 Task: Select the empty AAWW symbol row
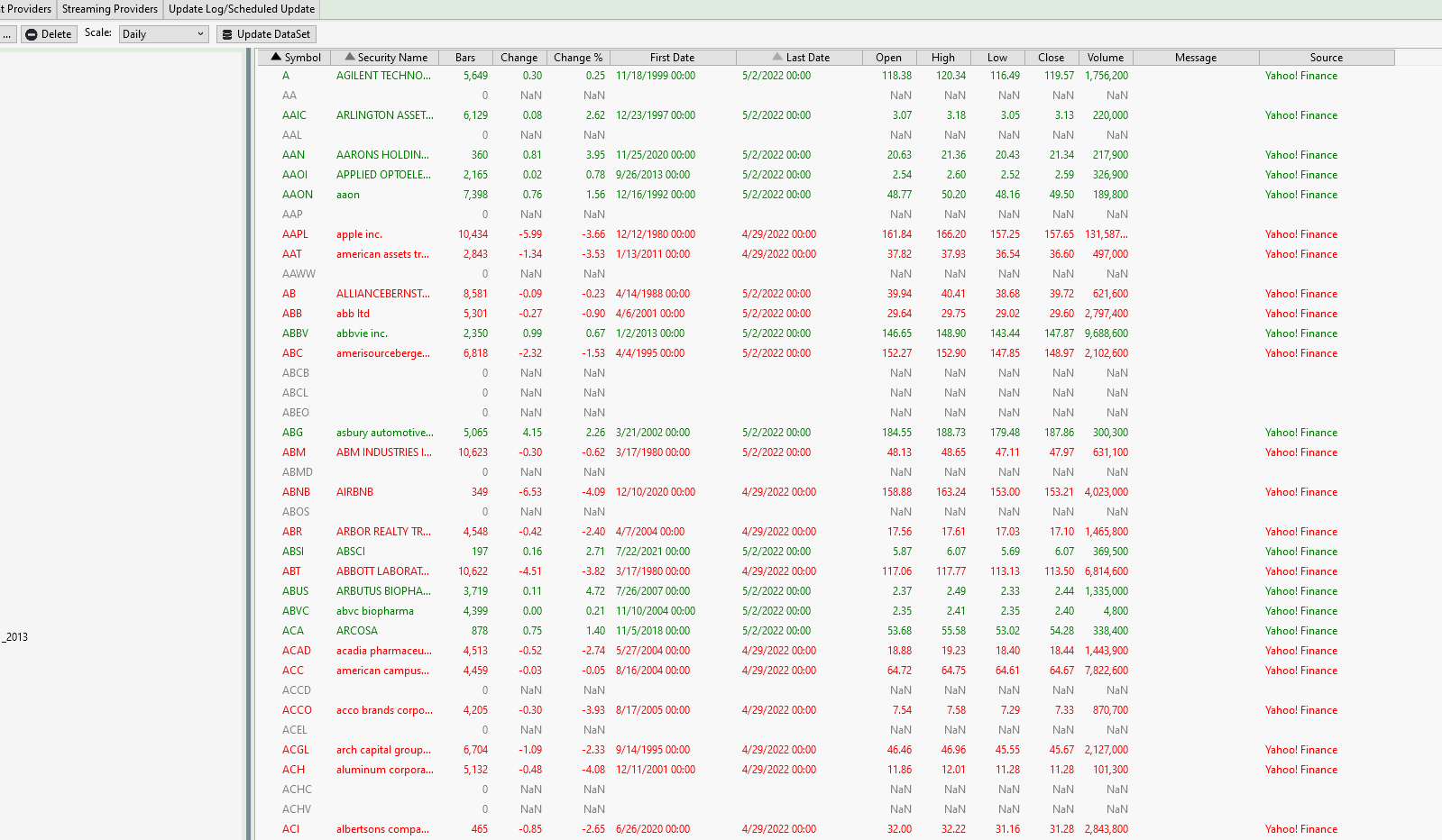tap(299, 274)
